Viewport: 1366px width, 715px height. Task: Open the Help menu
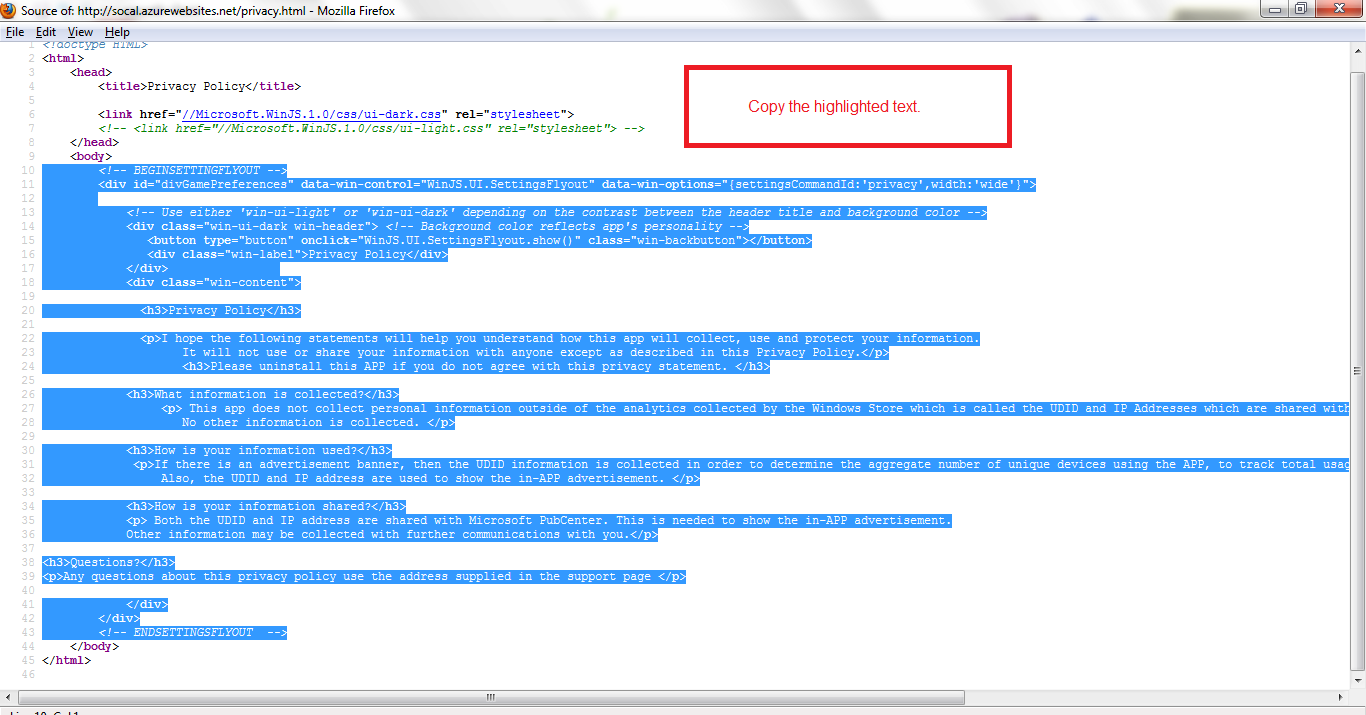coord(117,32)
